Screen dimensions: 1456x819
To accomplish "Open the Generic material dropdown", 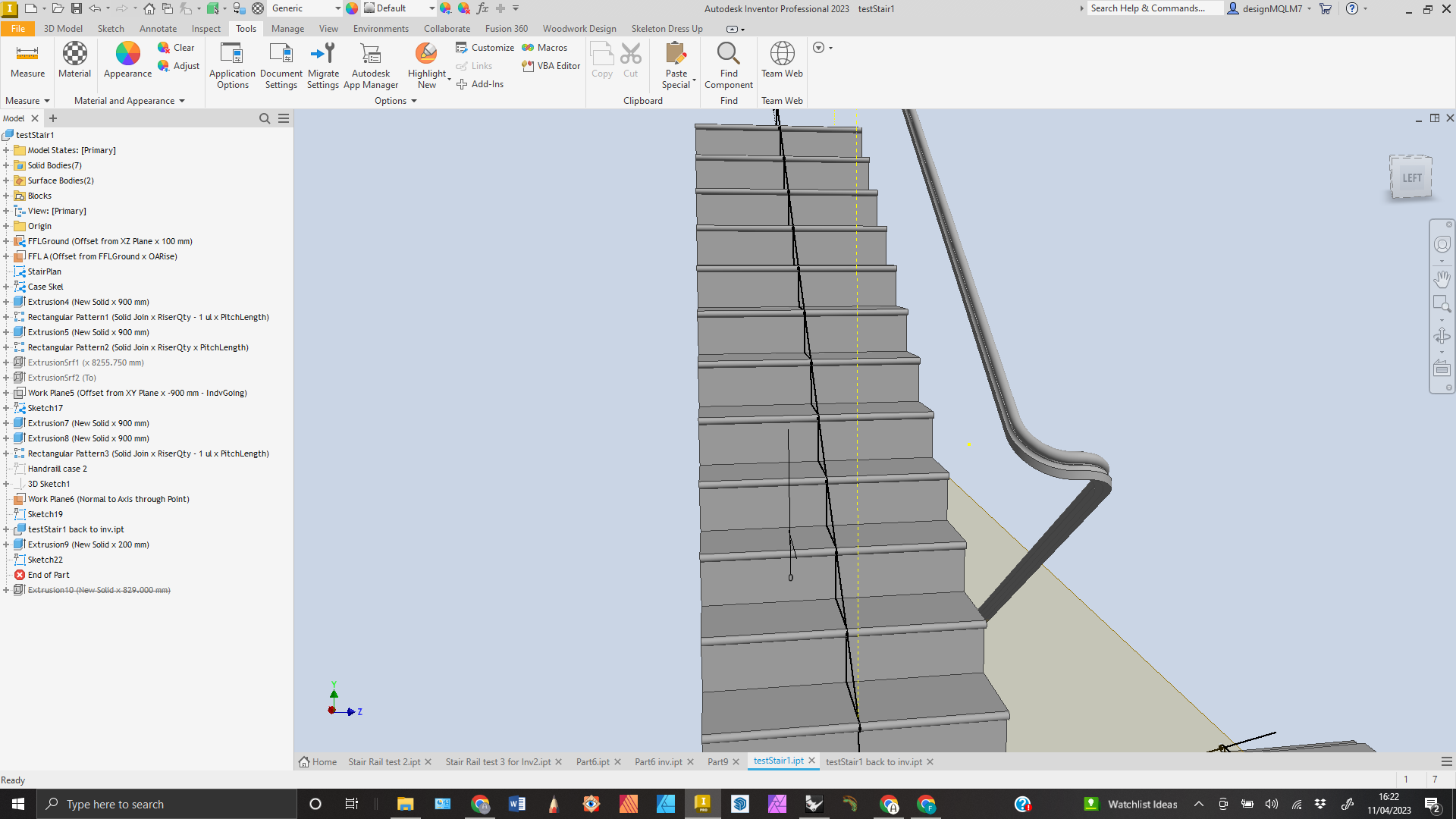I will [x=337, y=8].
